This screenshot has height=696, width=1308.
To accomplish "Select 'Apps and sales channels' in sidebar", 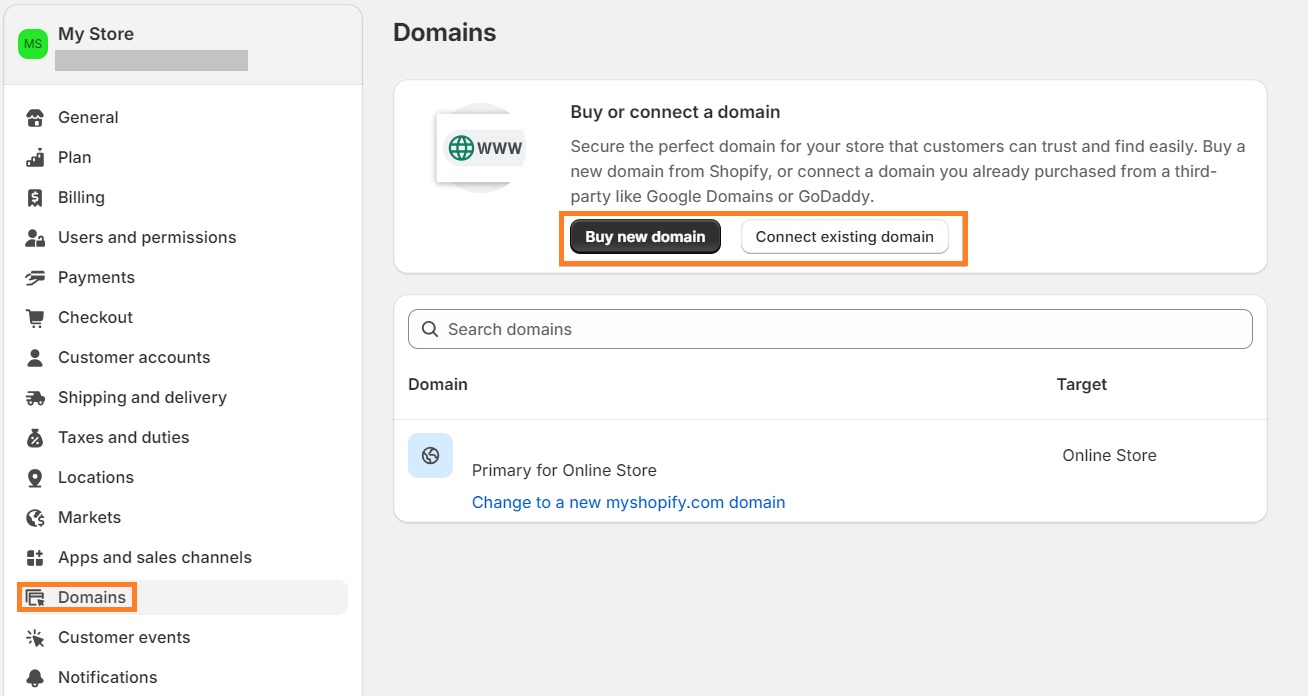I will coord(152,557).
